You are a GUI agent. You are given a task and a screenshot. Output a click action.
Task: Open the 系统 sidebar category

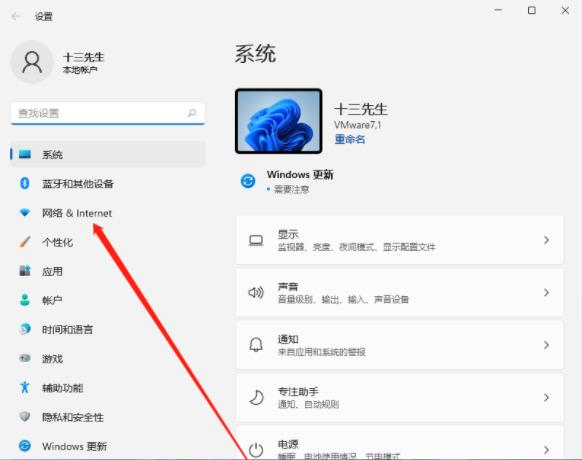point(108,154)
